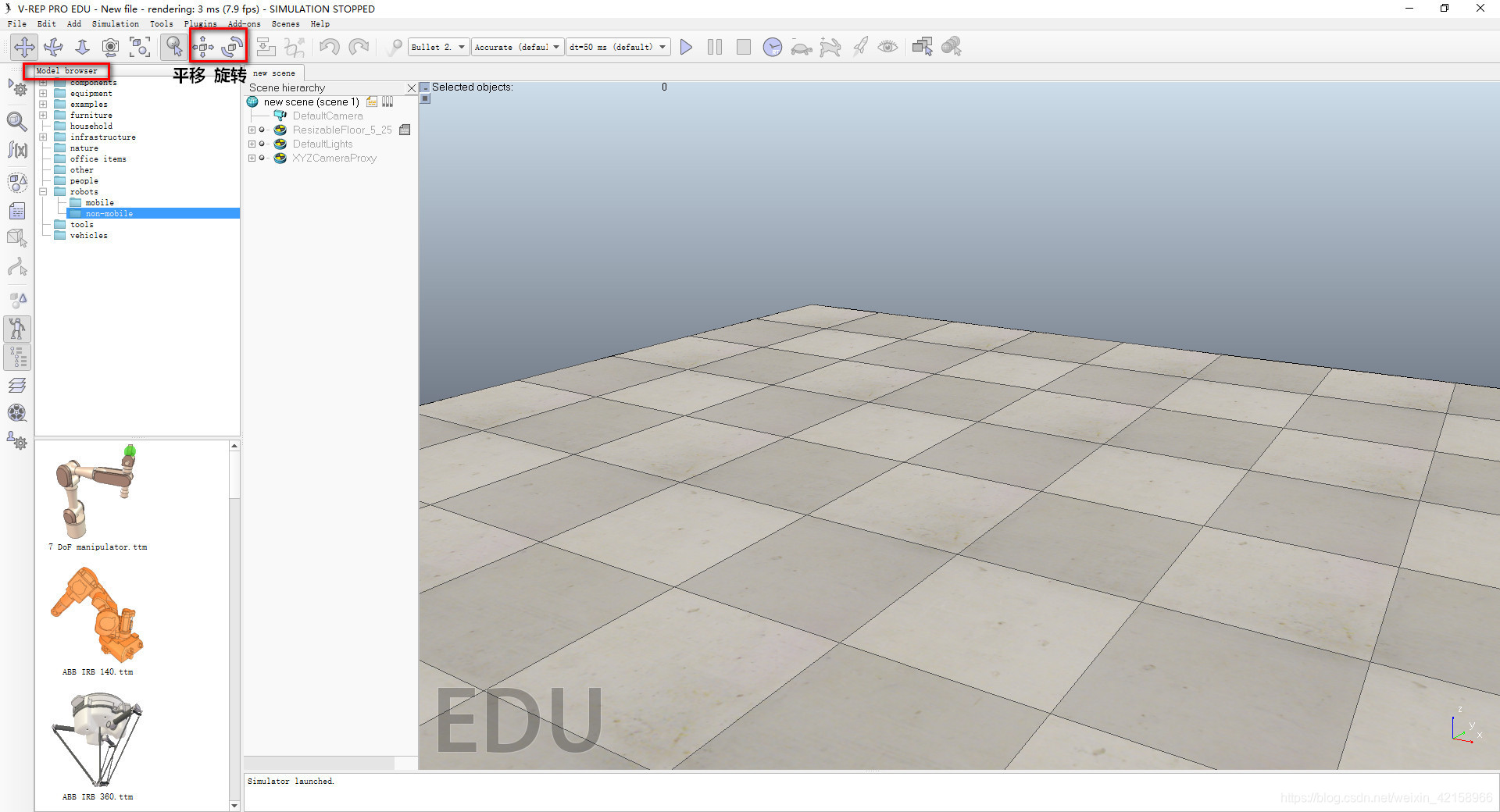Click the undo arrow

click(329, 47)
